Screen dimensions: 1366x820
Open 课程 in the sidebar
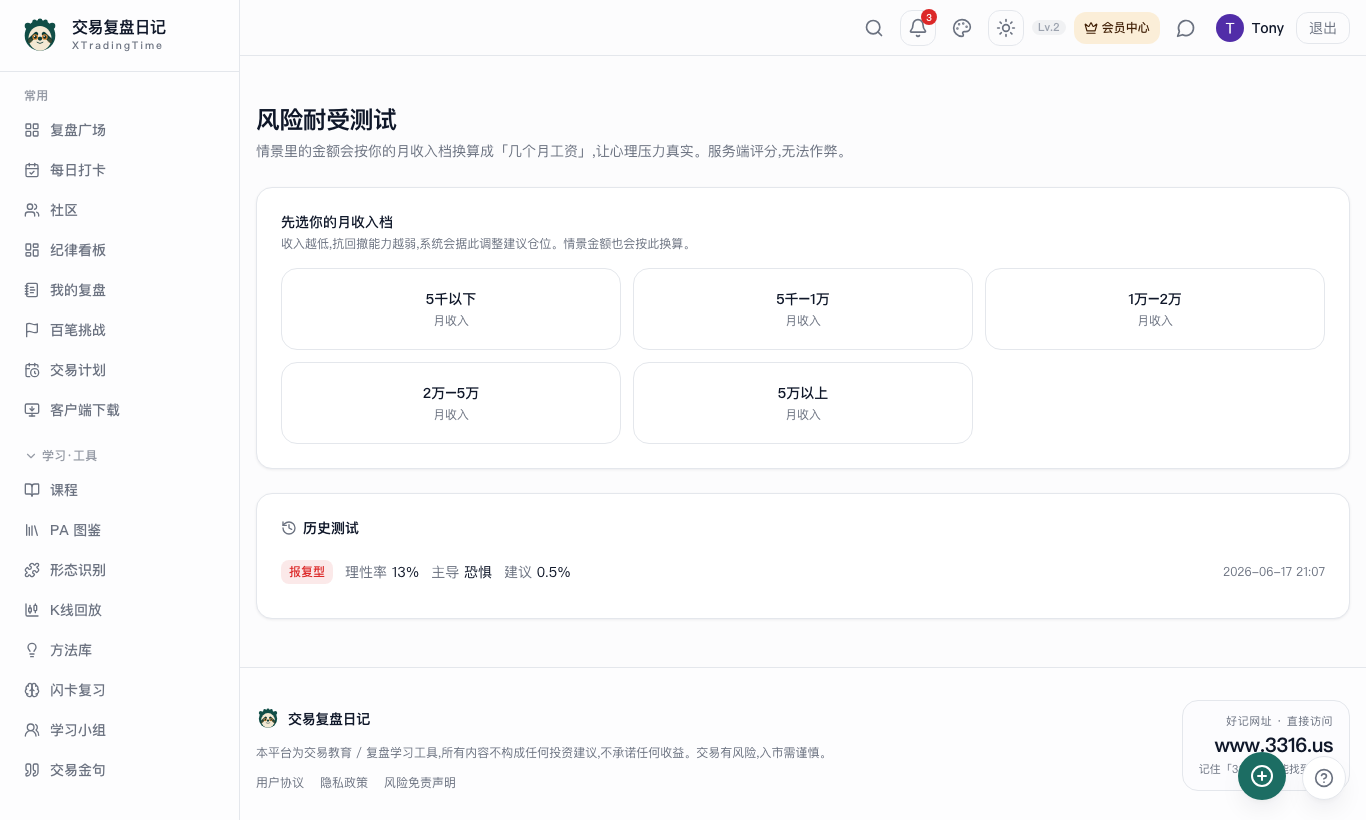click(x=119, y=490)
